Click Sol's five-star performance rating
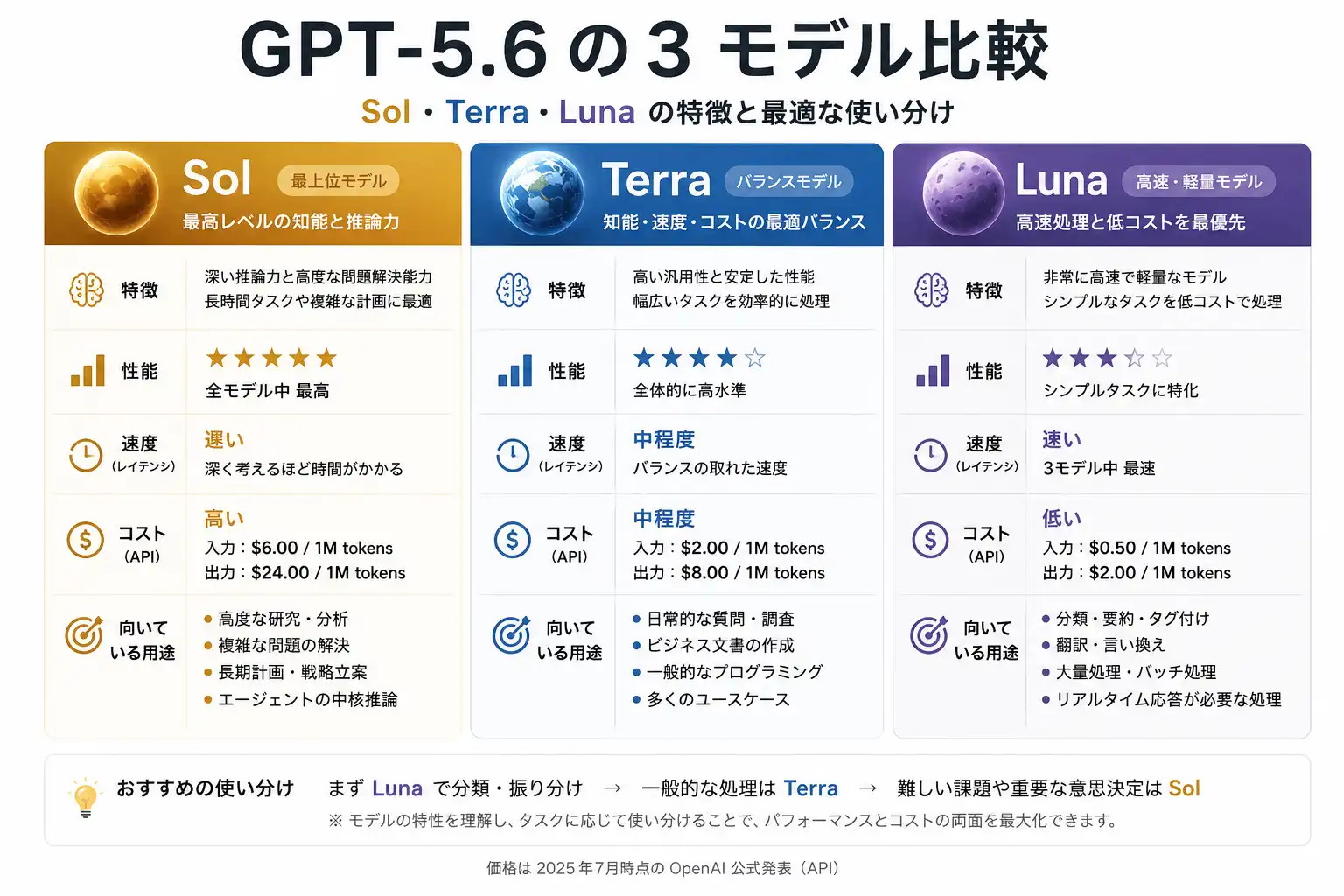This screenshot has height=896, width=1344. (x=271, y=358)
